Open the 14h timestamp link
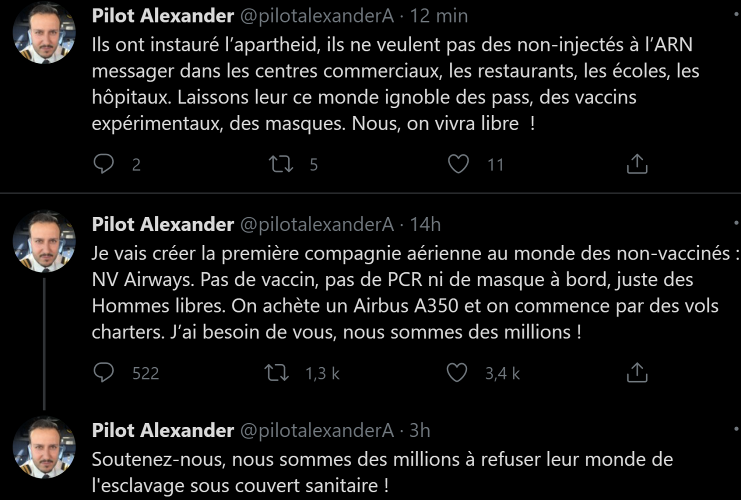The image size is (741, 500). (x=426, y=225)
